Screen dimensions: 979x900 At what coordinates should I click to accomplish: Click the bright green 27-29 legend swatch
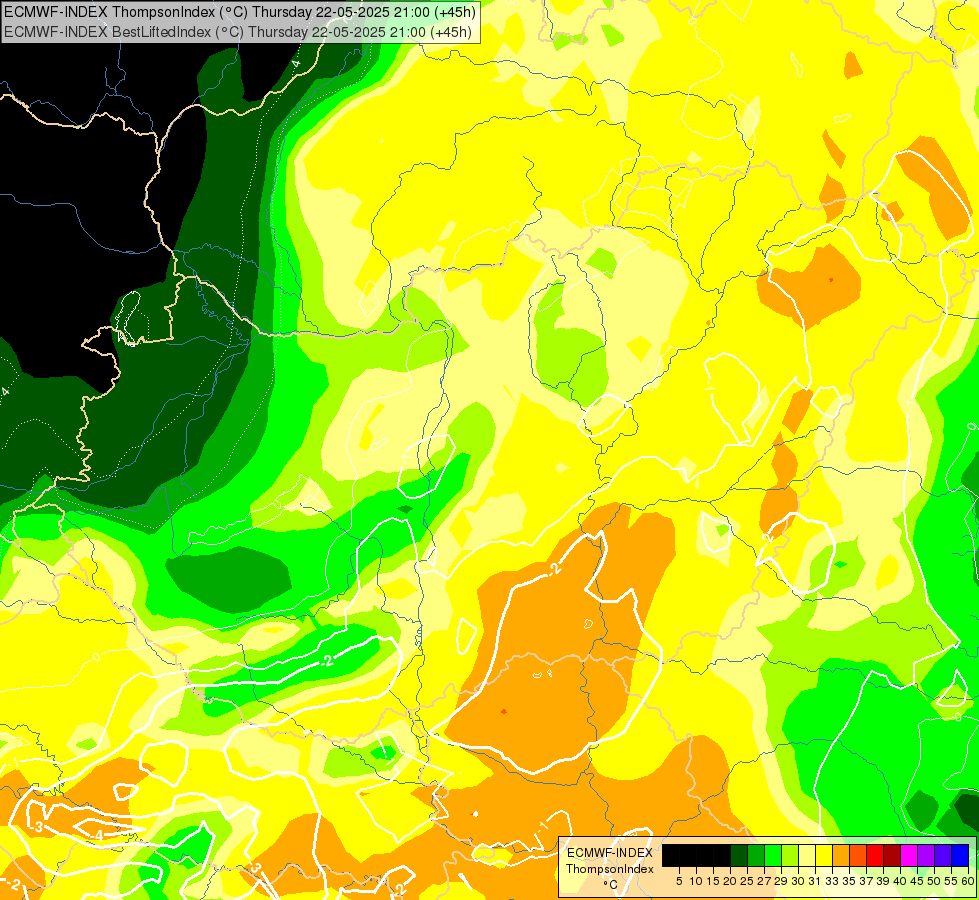coord(773,855)
